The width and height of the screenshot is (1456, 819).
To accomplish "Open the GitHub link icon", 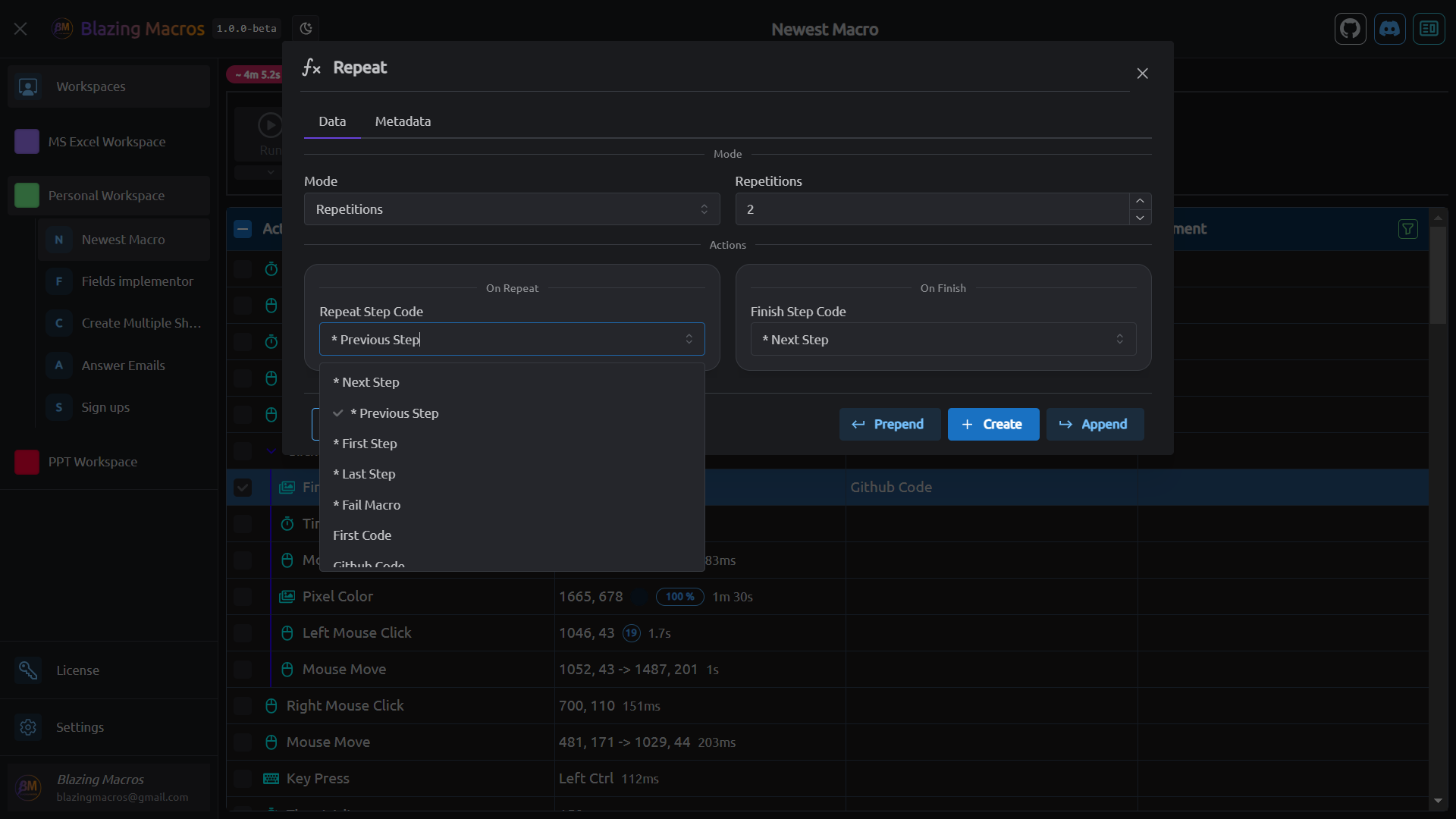I will tap(1350, 29).
